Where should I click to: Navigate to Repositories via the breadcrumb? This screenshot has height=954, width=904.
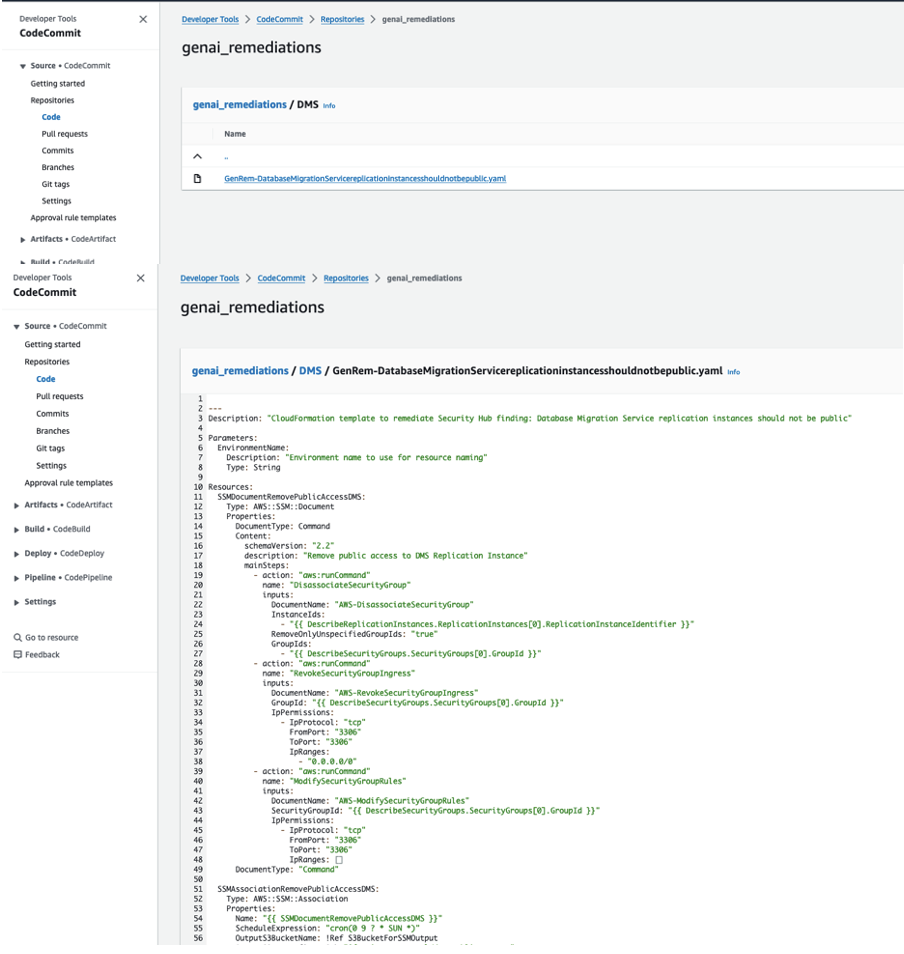tap(344, 18)
